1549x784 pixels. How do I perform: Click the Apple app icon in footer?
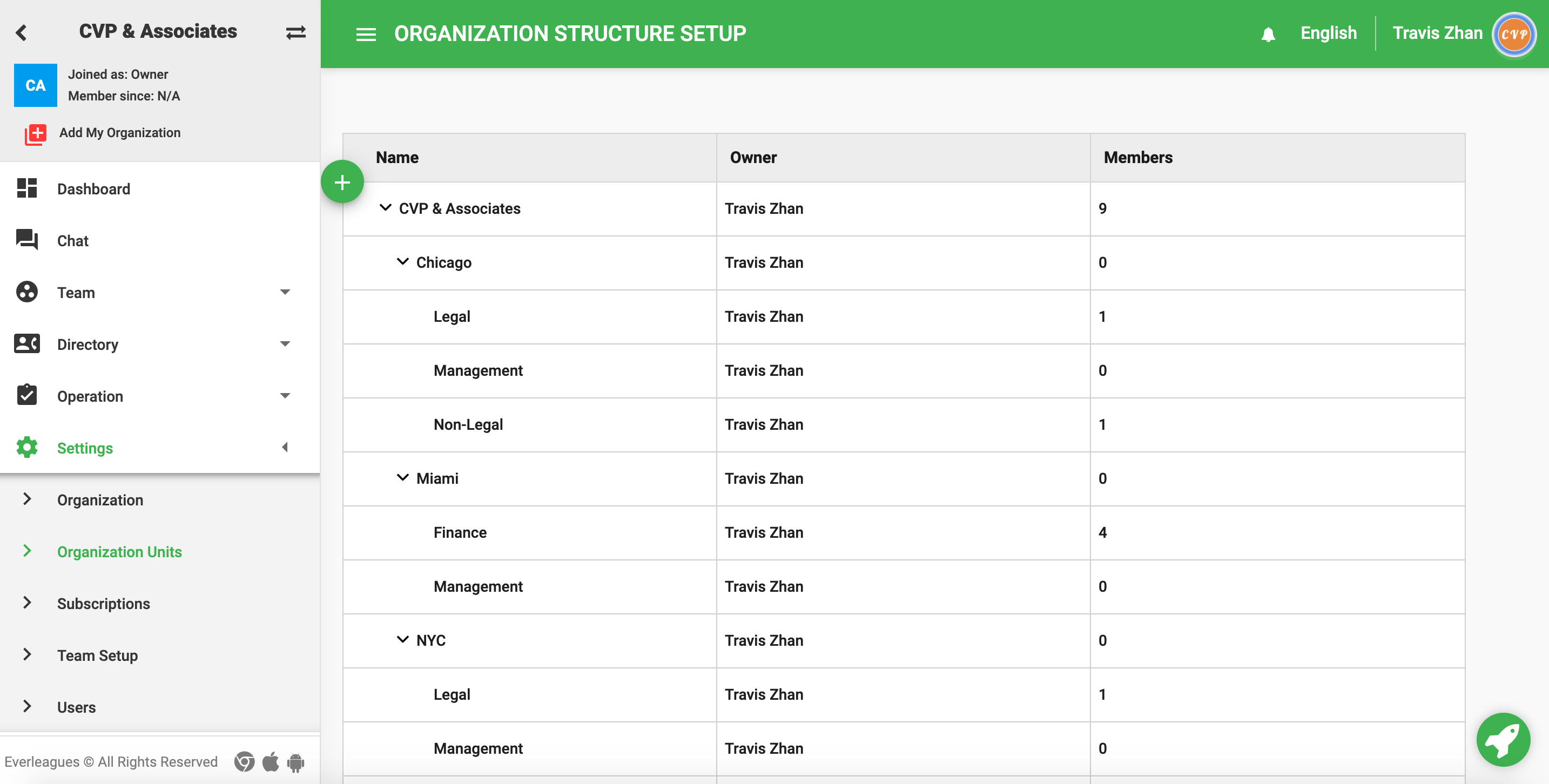tap(271, 762)
